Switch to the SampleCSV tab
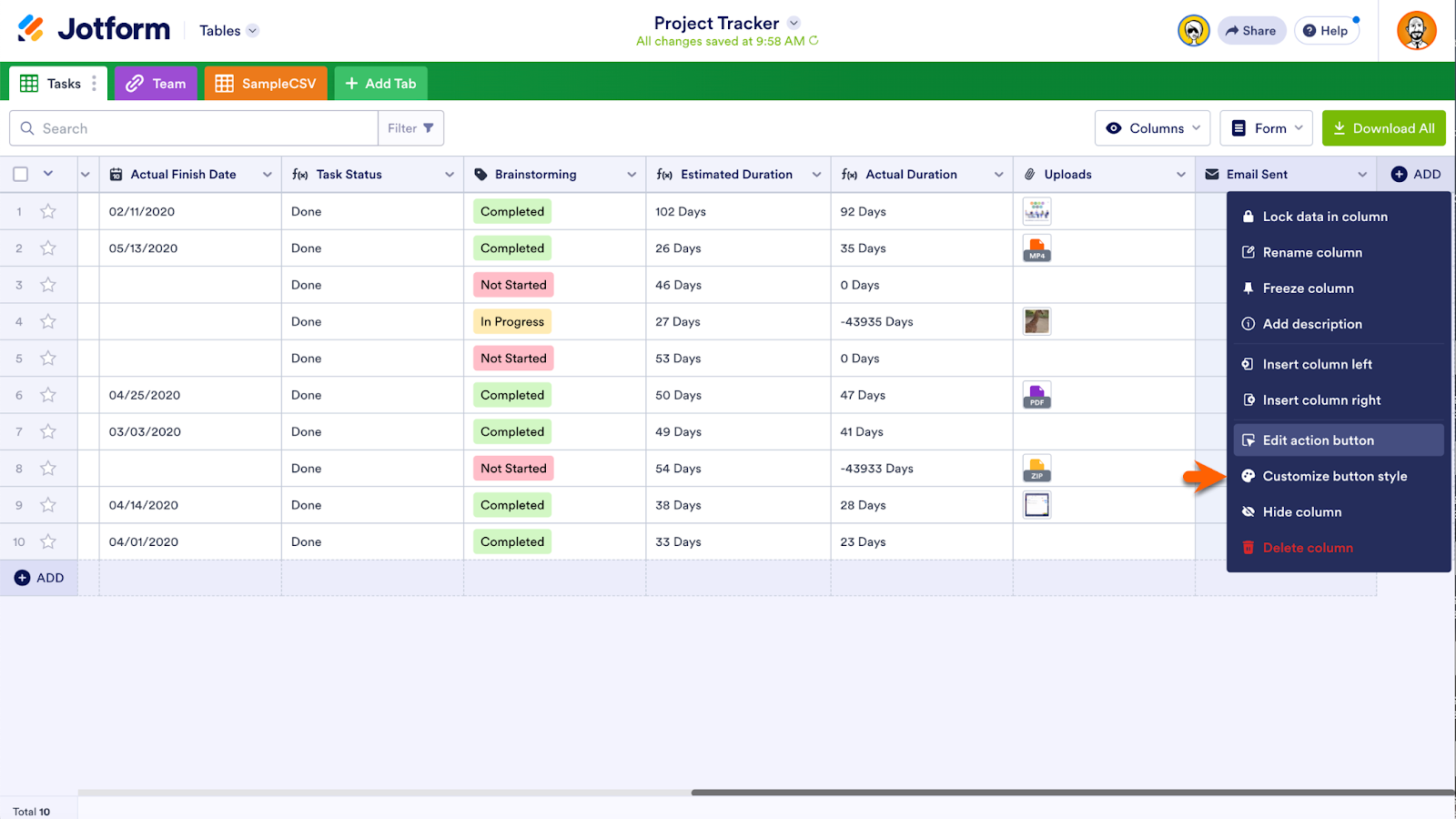The image size is (1456, 819). [x=266, y=84]
